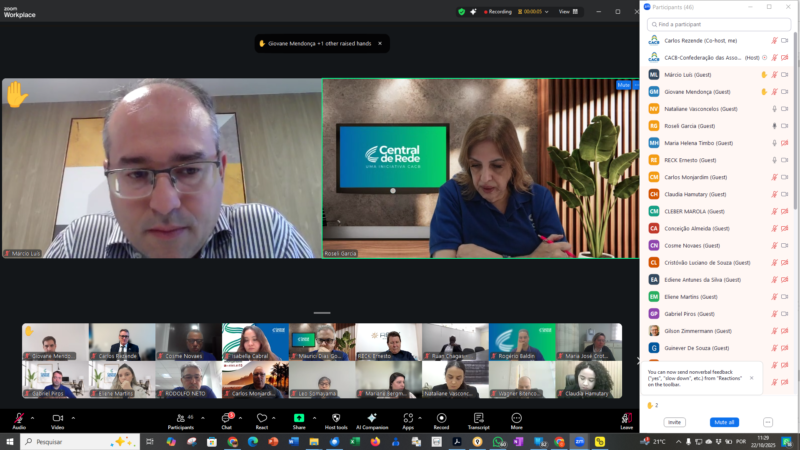Click the participants panel scrollbar
The image size is (800, 450).
click(x=796, y=153)
